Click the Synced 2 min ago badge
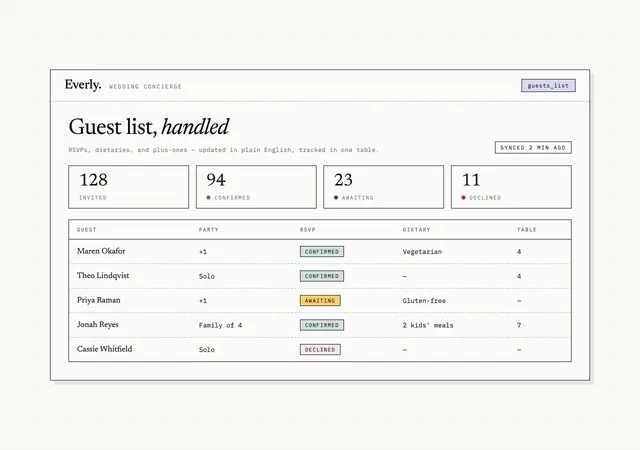Image resolution: width=640 pixels, height=450 pixels. point(533,147)
